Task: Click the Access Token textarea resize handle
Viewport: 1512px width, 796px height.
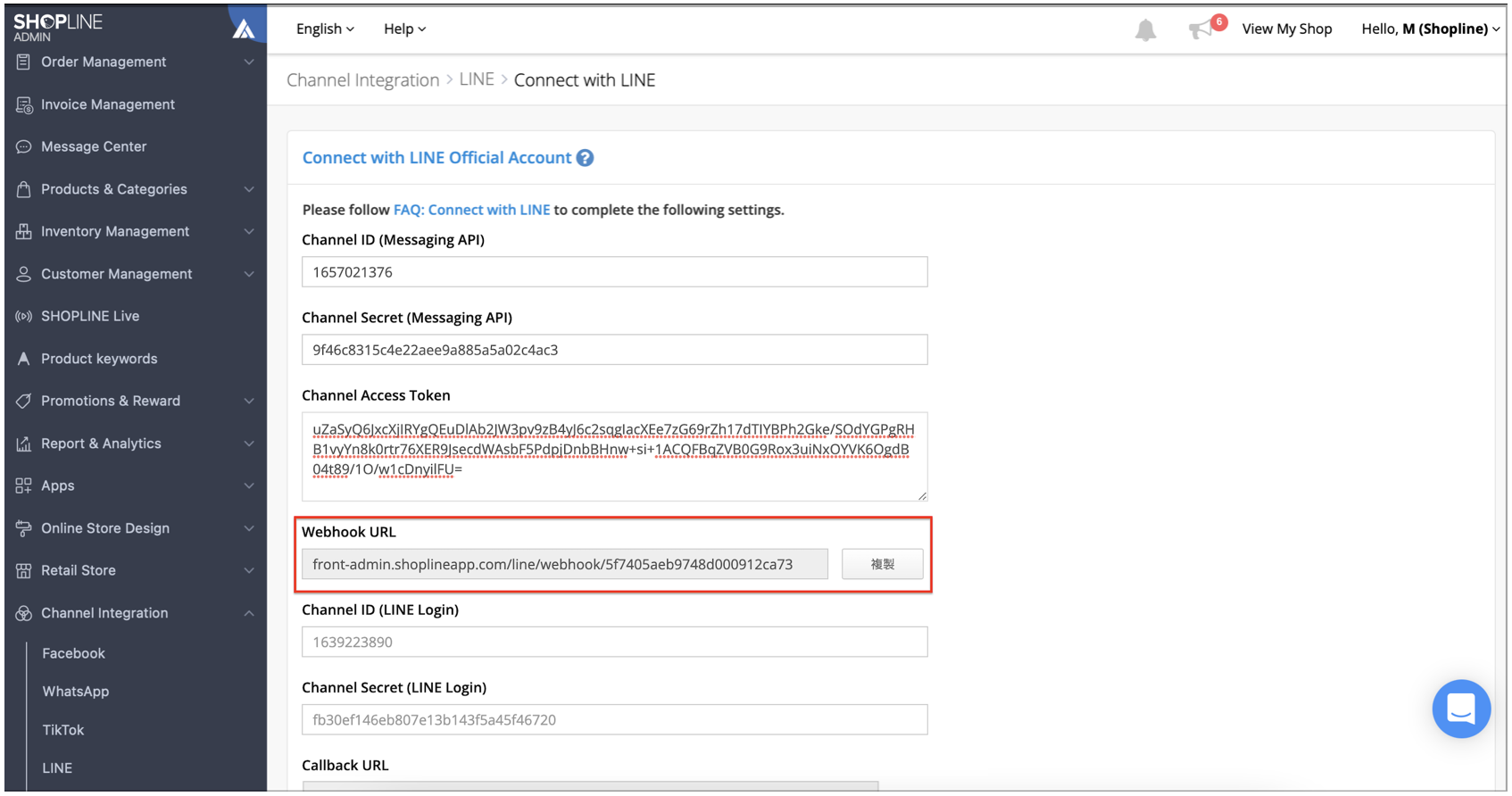Action: point(922,495)
